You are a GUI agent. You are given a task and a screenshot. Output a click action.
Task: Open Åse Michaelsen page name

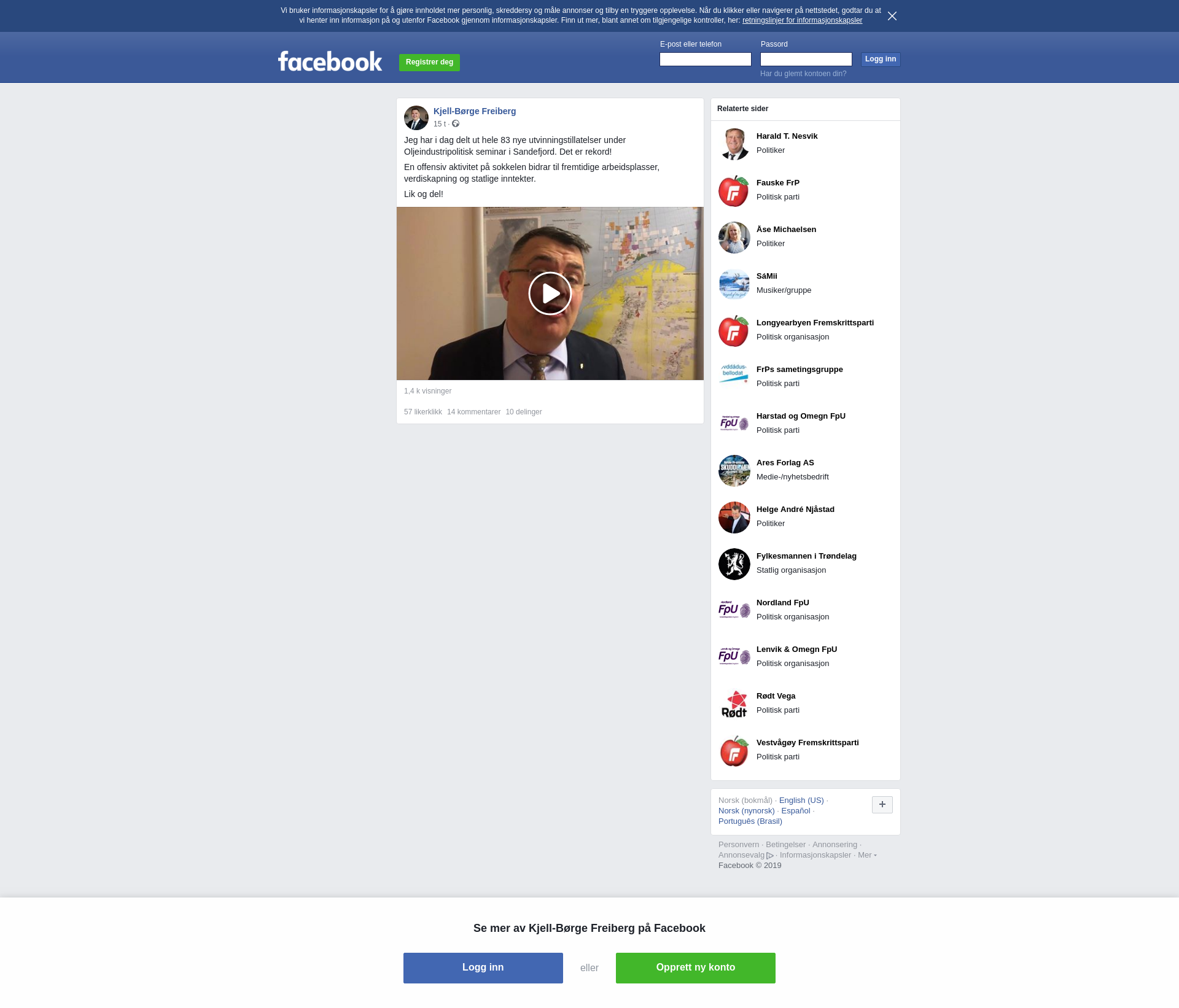tap(786, 230)
